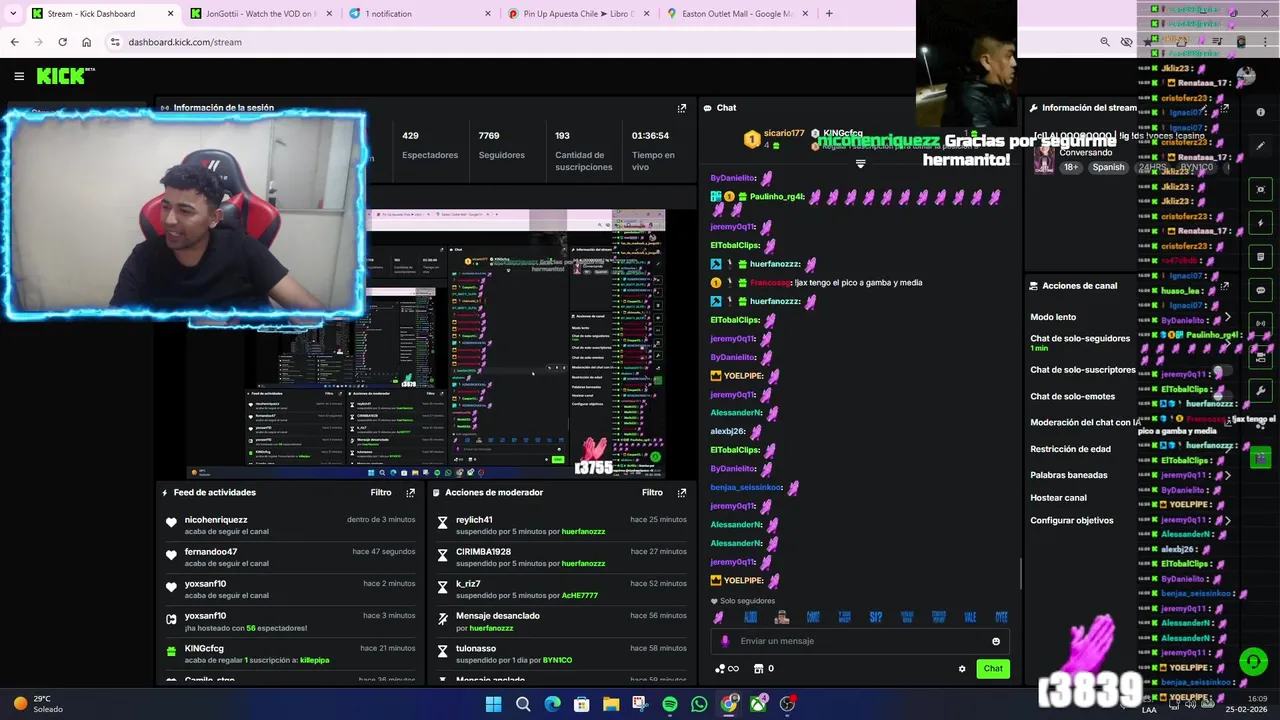Click the COMO? quick emote
The height and width of the screenshot is (720, 1280).
tap(813, 617)
